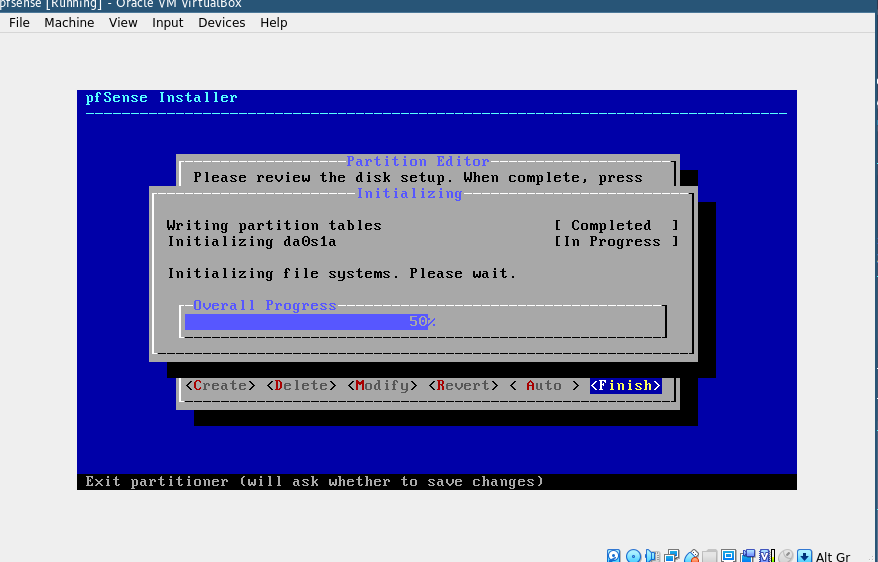The height and width of the screenshot is (562, 878).
Task: Select the Modify button in Partition Editor
Action: click(382, 386)
